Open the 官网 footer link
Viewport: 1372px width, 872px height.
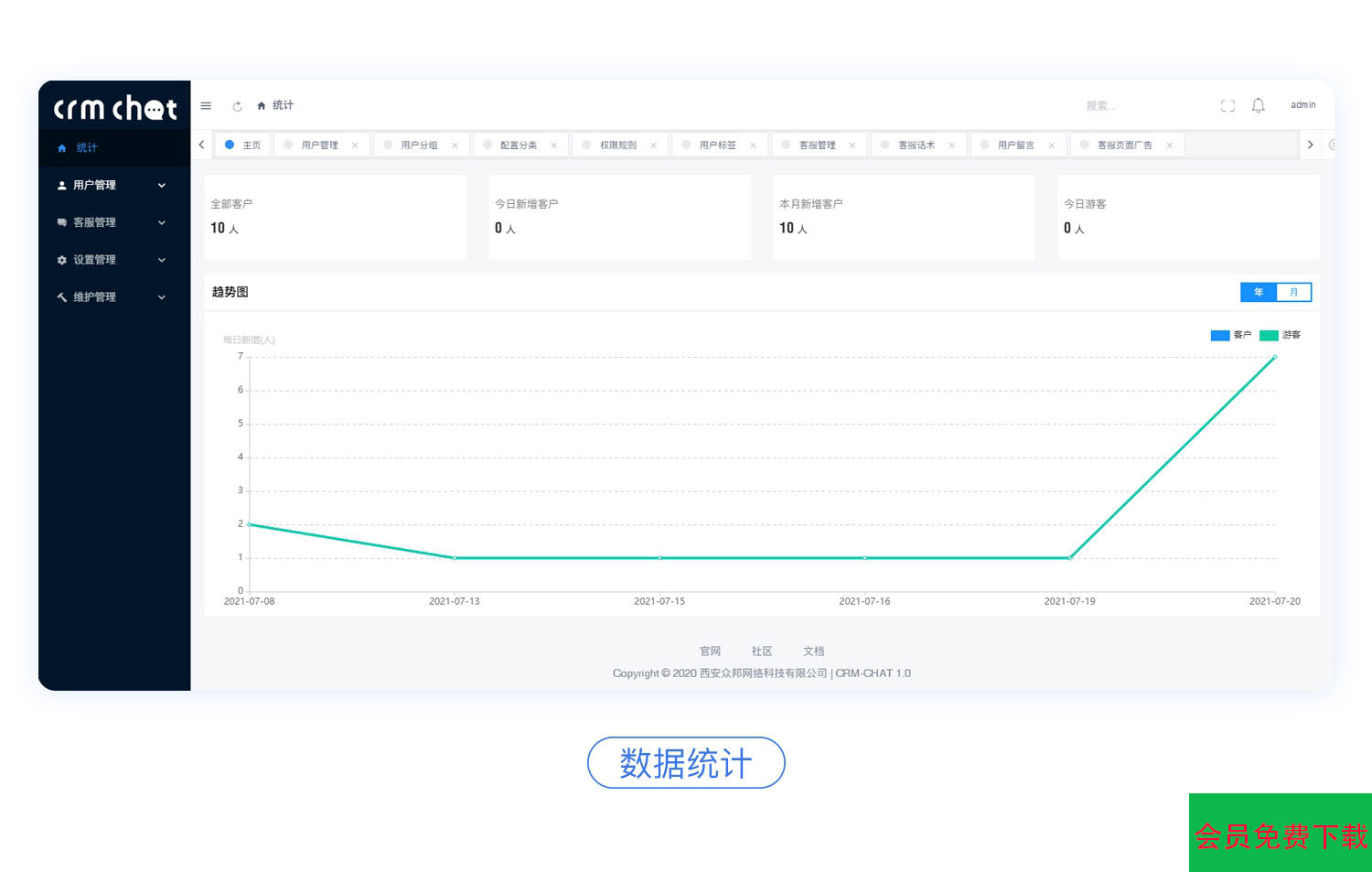coord(710,651)
